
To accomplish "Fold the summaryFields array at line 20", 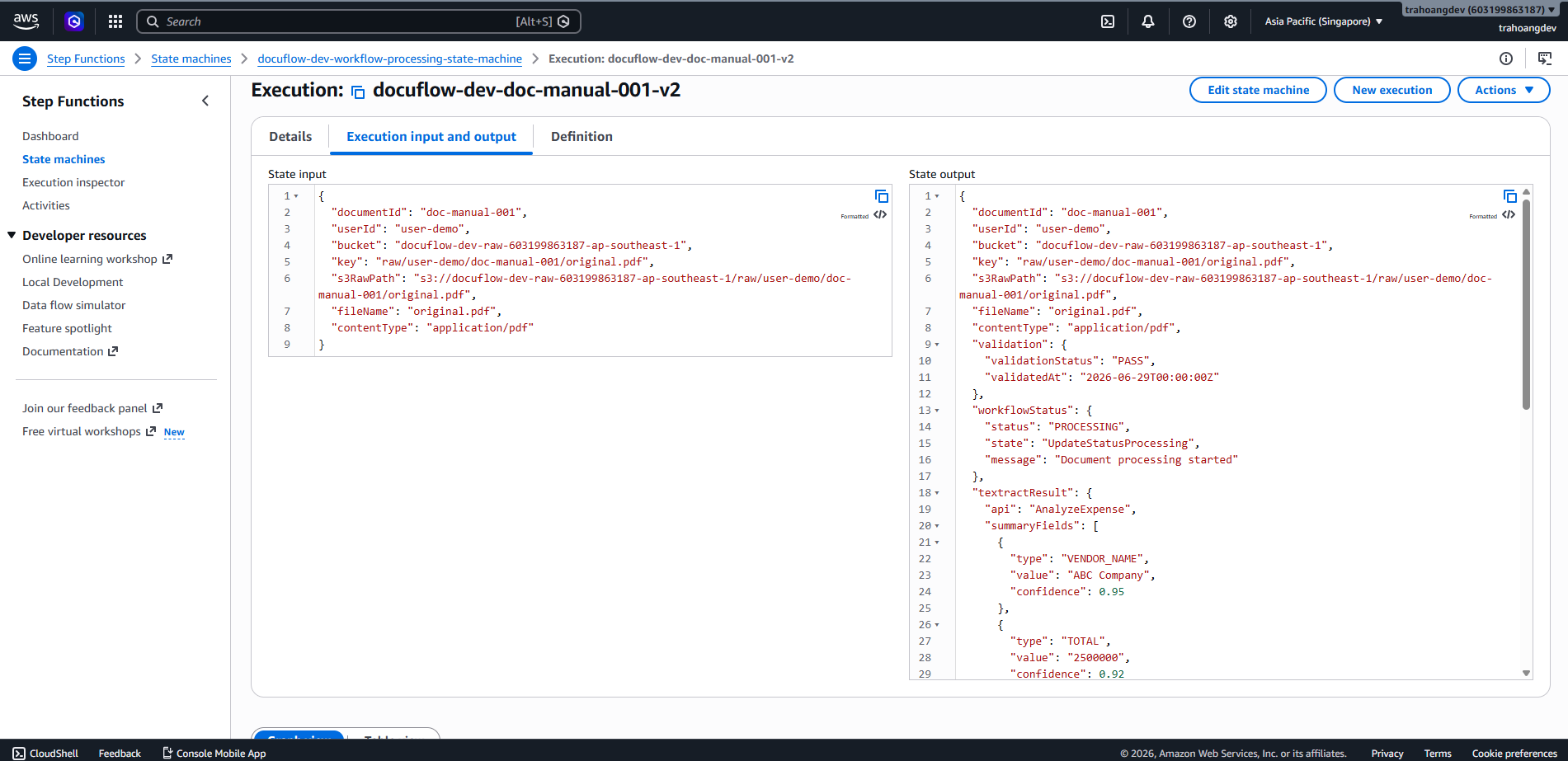I will [x=937, y=526].
